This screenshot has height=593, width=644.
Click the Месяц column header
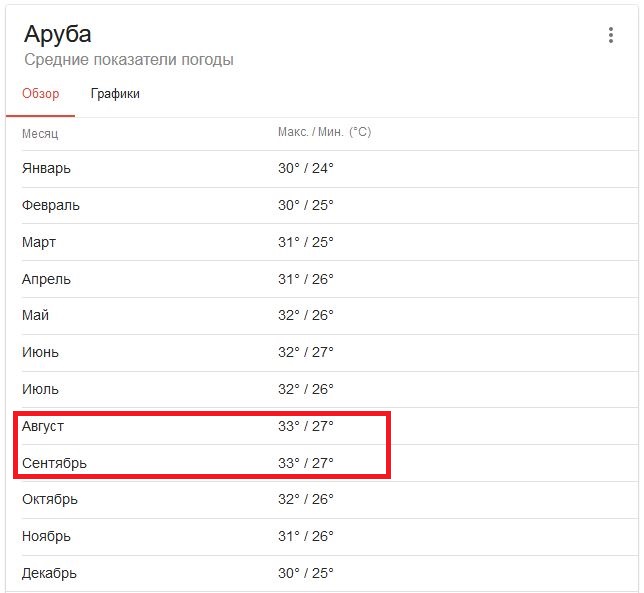pos(40,133)
